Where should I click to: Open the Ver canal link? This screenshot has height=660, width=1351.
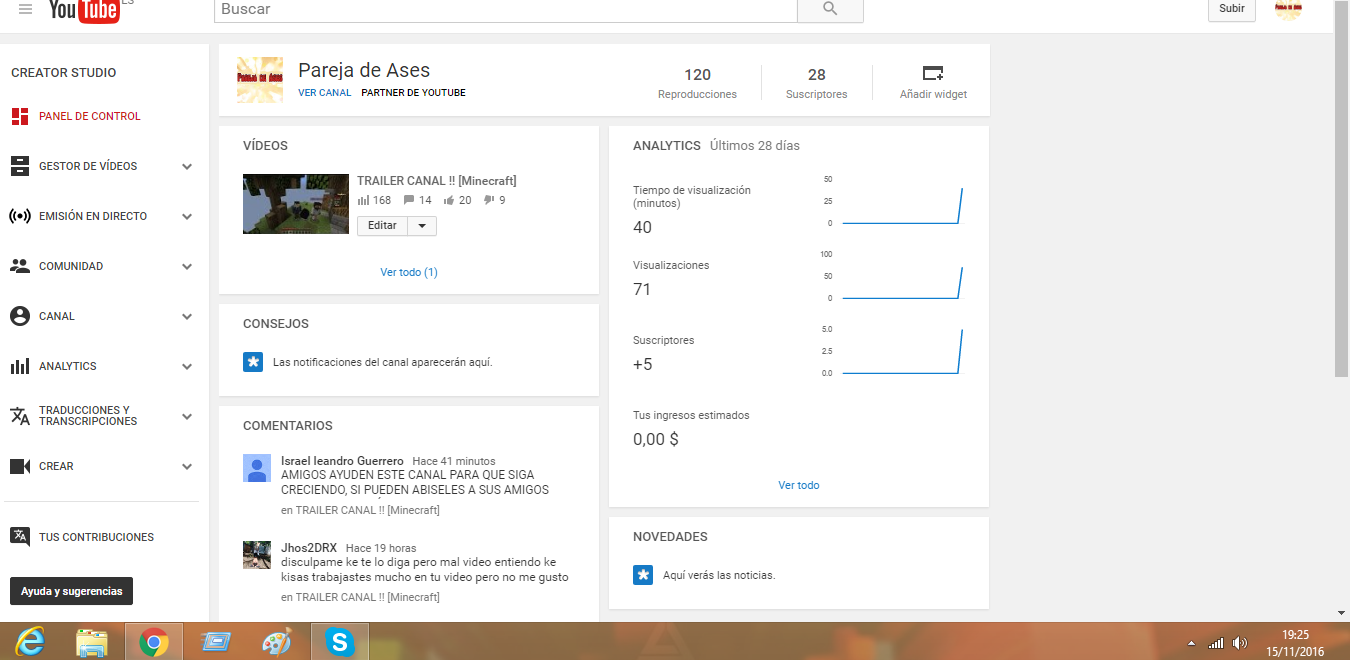click(325, 93)
